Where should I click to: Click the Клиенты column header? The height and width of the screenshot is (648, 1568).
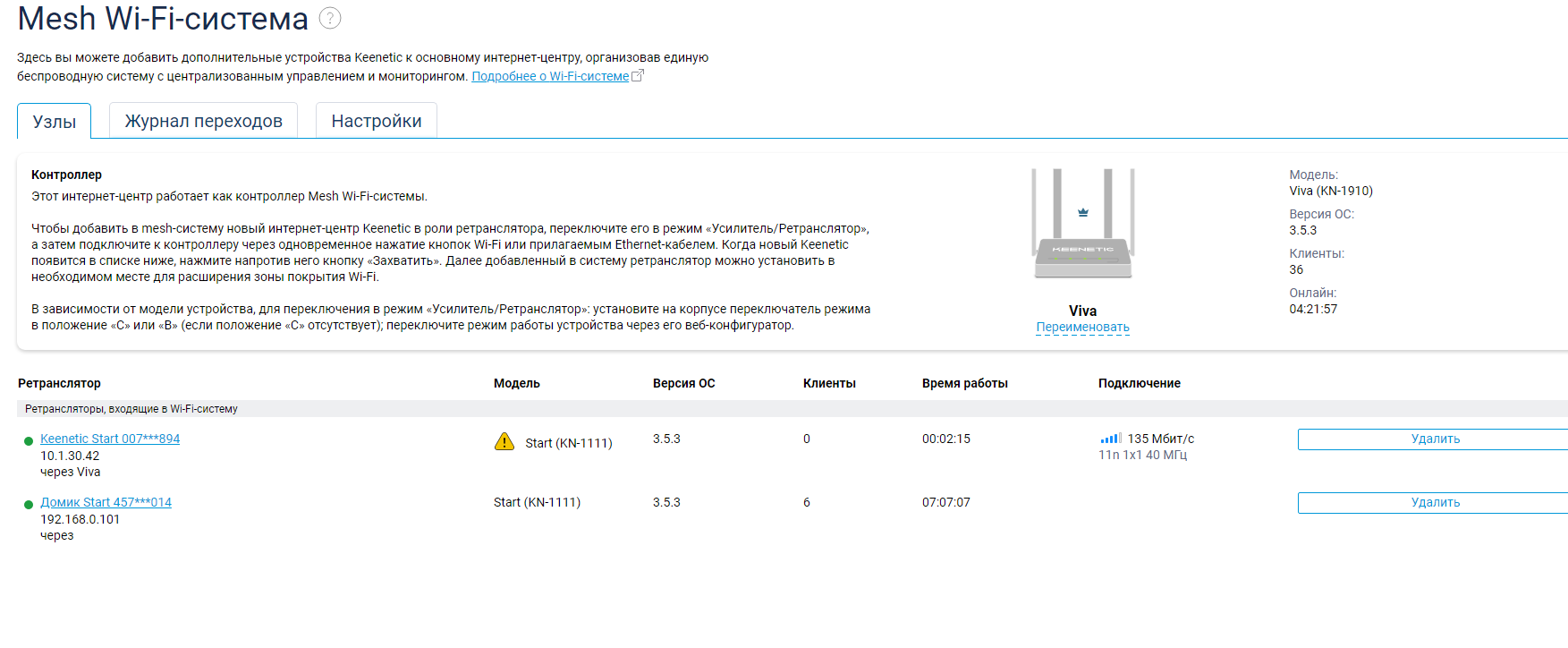click(x=829, y=383)
